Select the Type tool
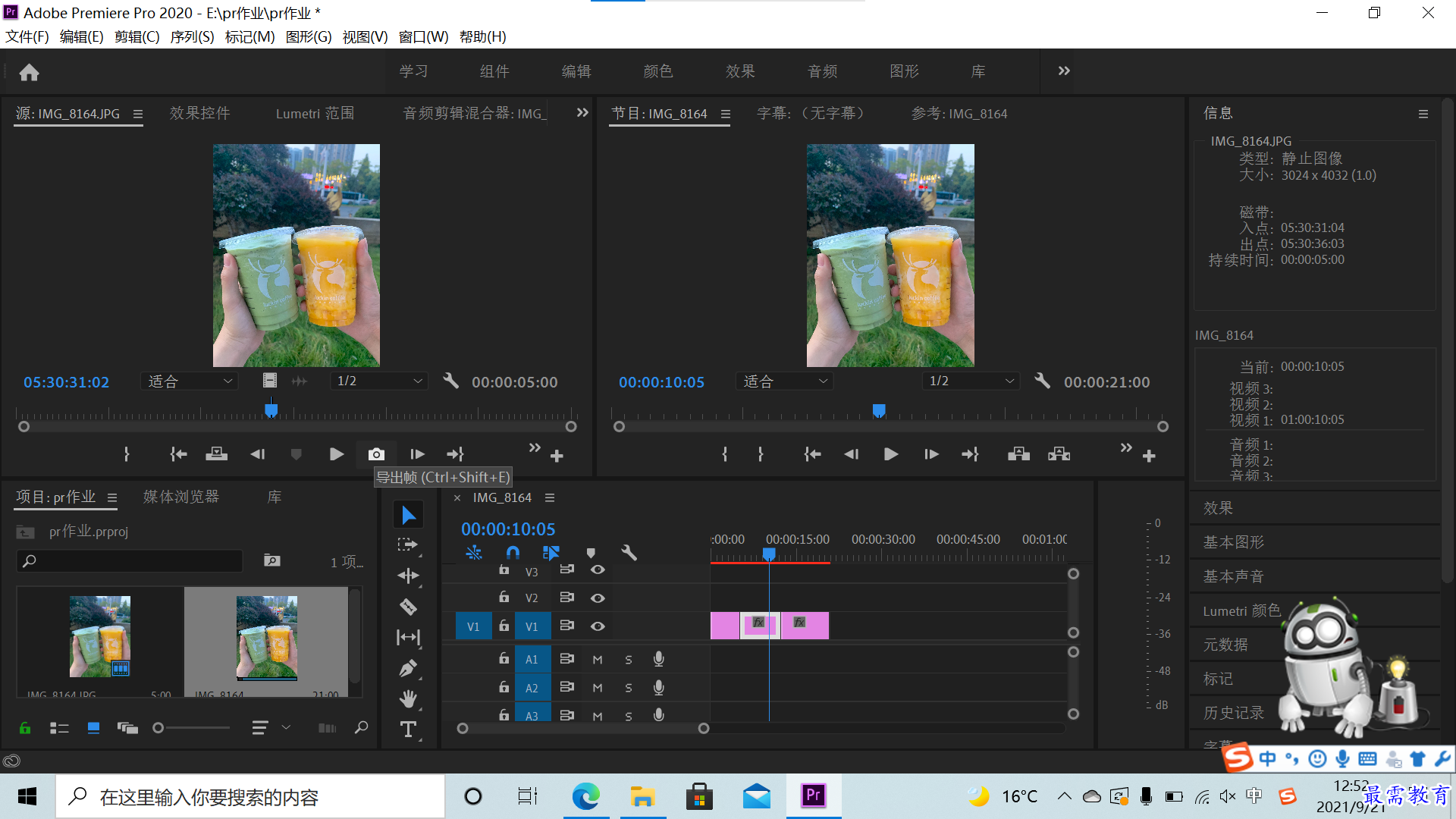The height and width of the screenshot is (819, 1456). (x=408, y=730)
